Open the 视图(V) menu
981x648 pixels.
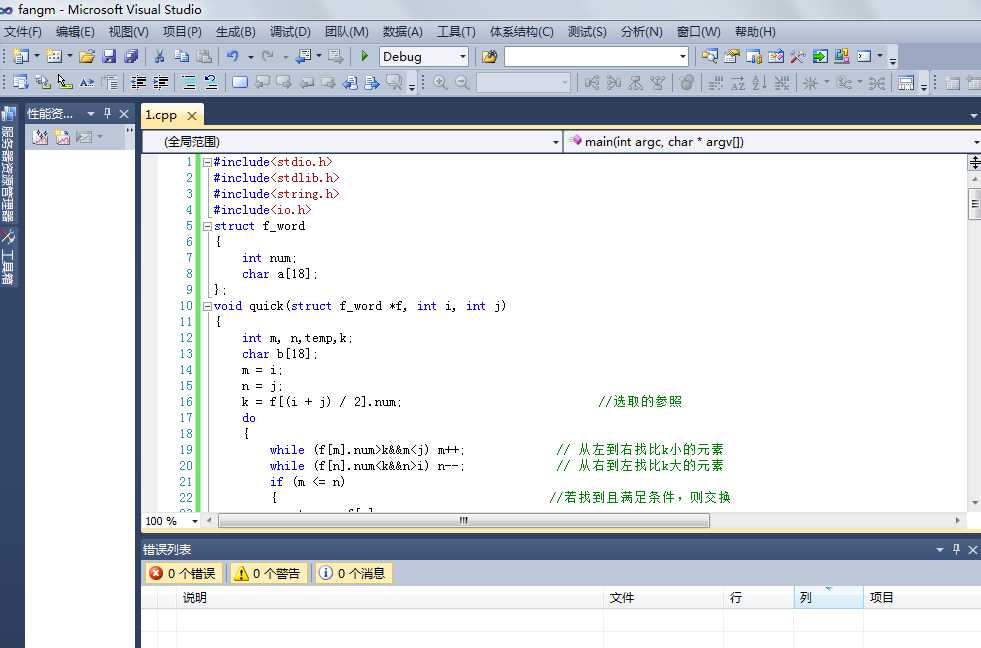tap(128, 32)
